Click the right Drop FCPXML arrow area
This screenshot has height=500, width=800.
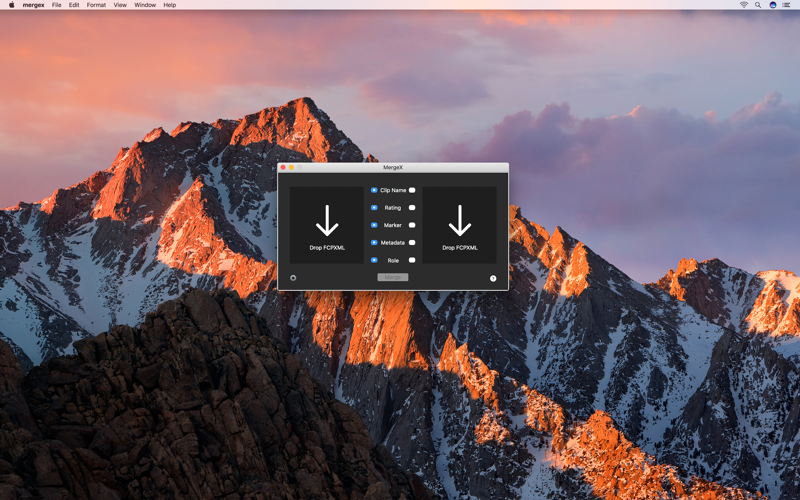click(460, 225)
